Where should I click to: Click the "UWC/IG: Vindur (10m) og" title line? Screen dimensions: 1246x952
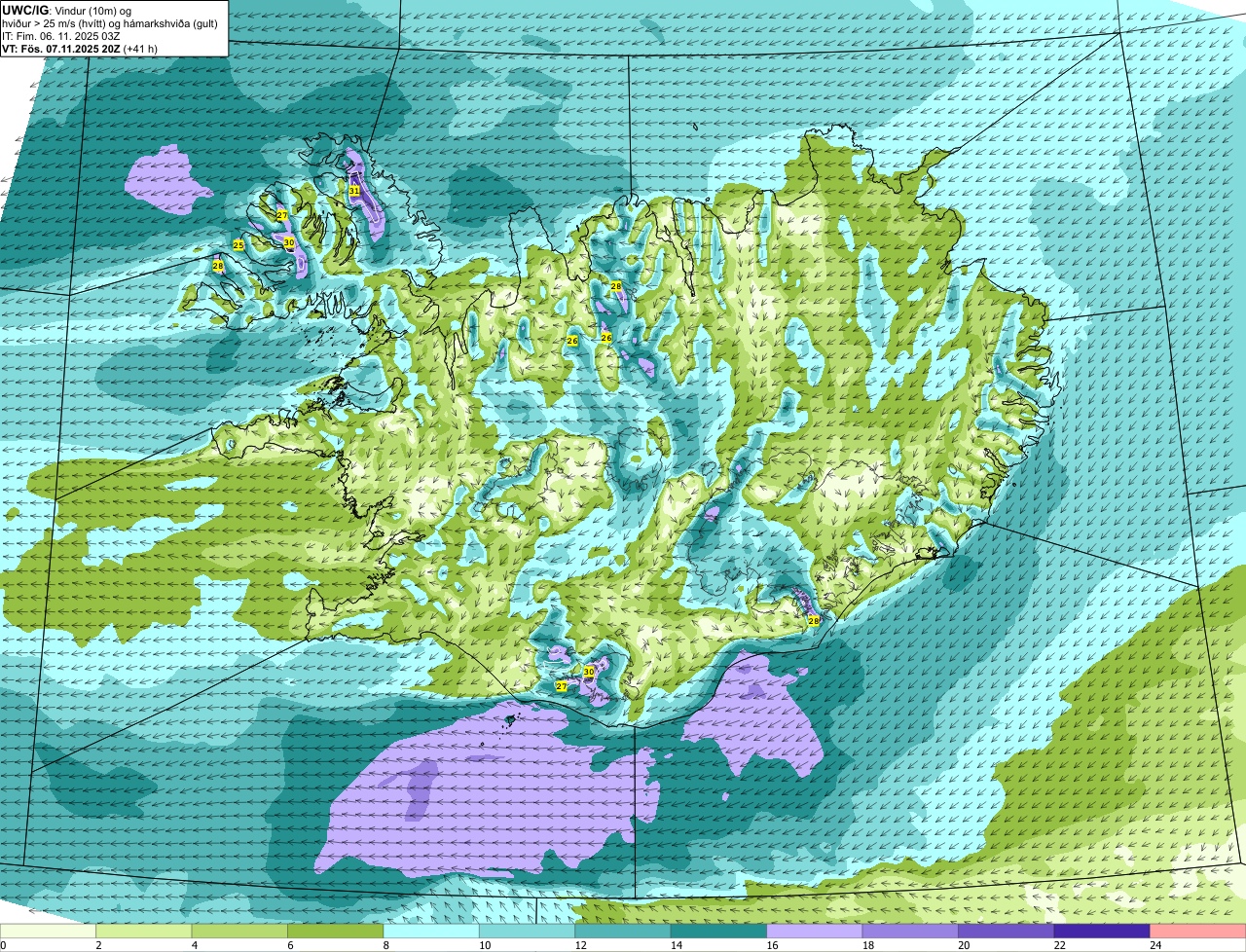click(67, 10)
